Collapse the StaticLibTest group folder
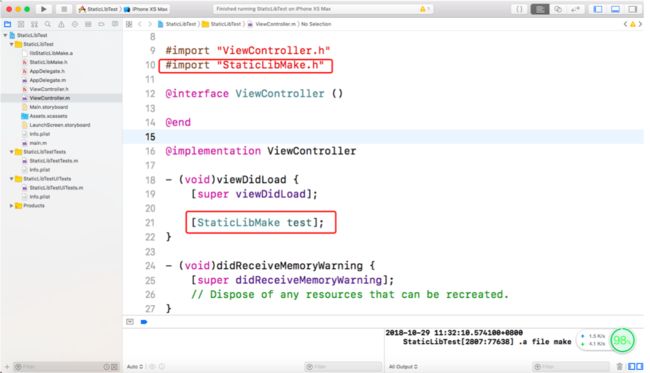The height and width of the screenshot is (373, 650). pos(12,44)
